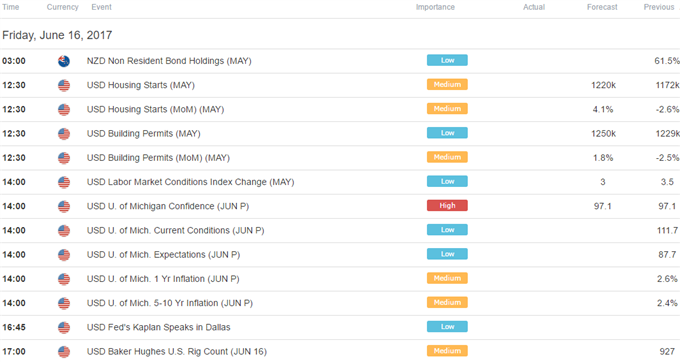The height and width of the screenshot is (362, 680).
Task: Click the Friday, June 16, 2017 date heading
Action: coord(57,35)
